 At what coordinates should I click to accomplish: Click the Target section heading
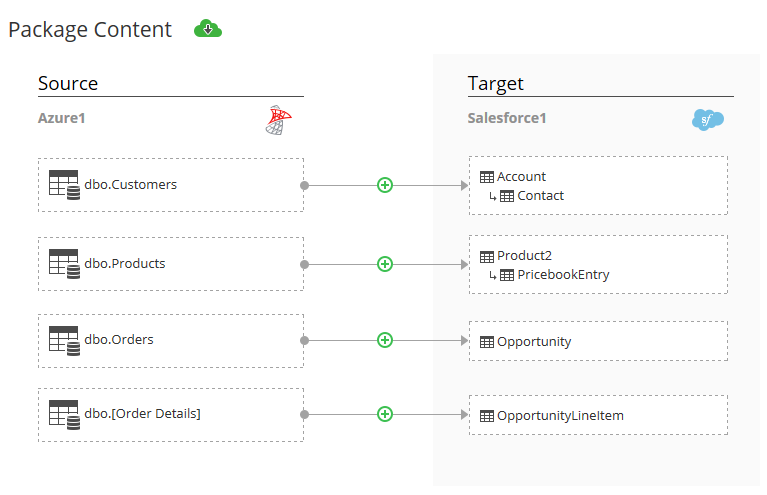[x=496, y=84]
